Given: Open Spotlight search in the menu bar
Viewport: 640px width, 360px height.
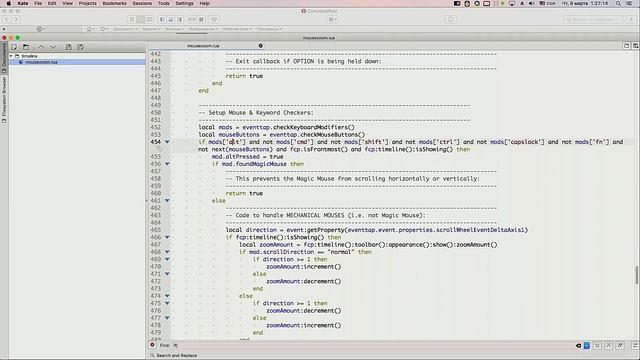Looking at the screenshot, I should pos(618,3).
